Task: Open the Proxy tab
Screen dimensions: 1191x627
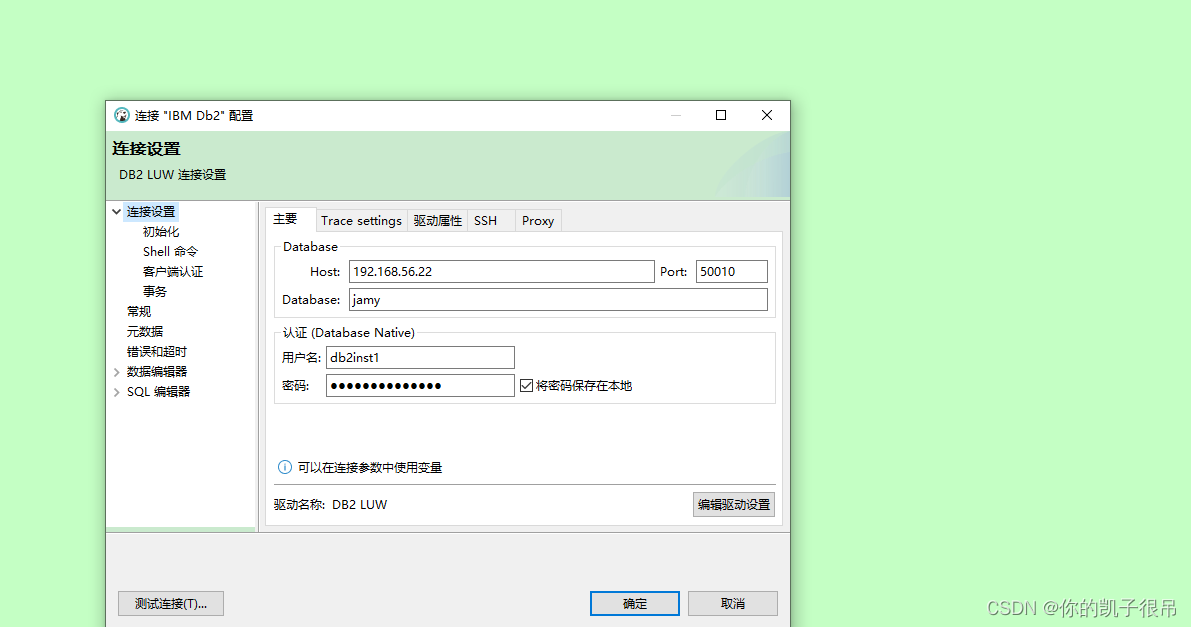Action: tap(538, 220)
